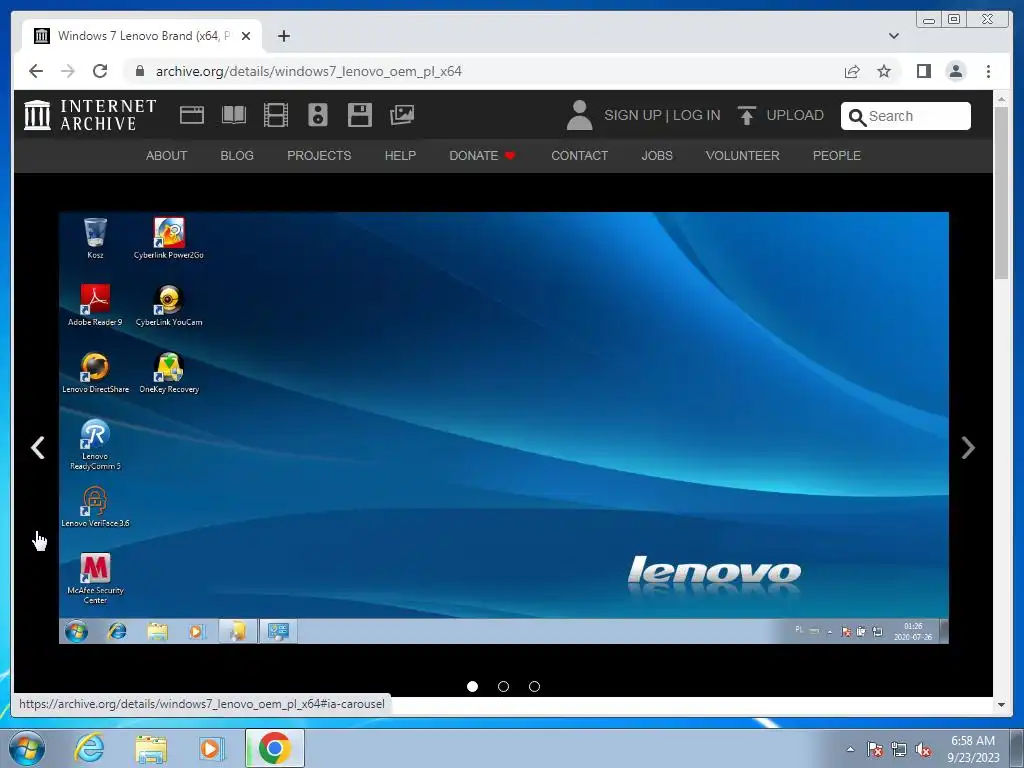
Task: Close the Windows 7 Lenovo Brand tab
Action: 246,36
